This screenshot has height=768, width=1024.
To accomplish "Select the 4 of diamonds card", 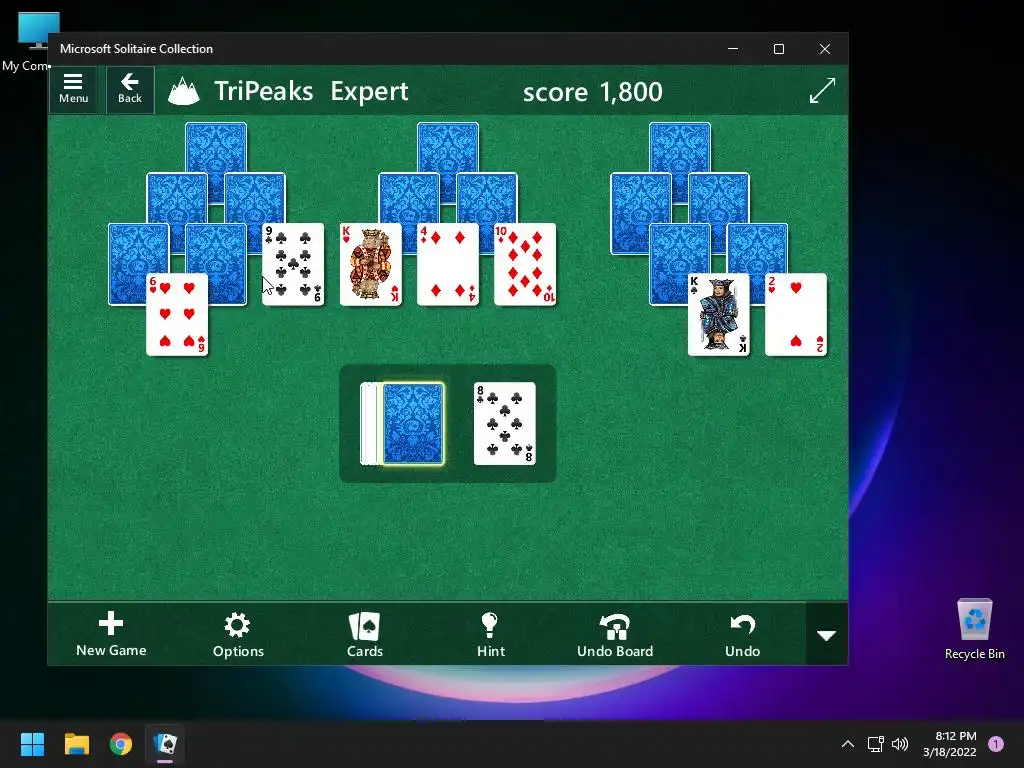I will point(447,264).
